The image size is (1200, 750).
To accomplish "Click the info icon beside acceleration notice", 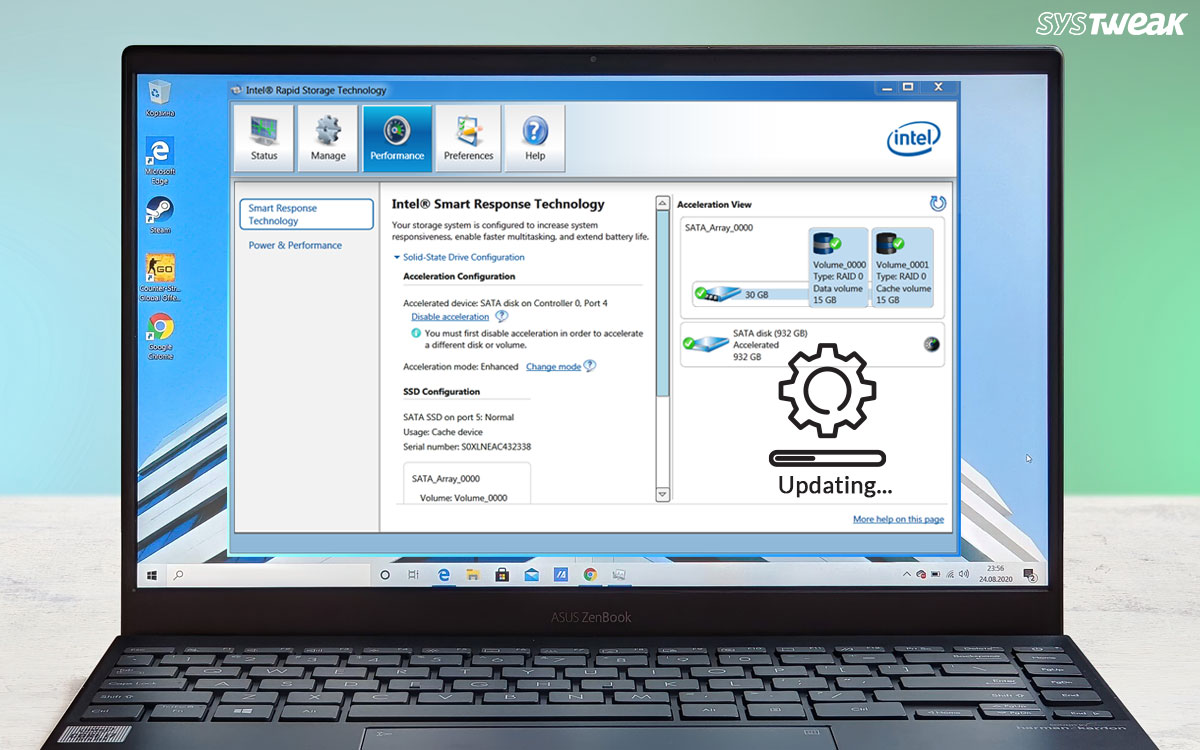I will [416, 333].
